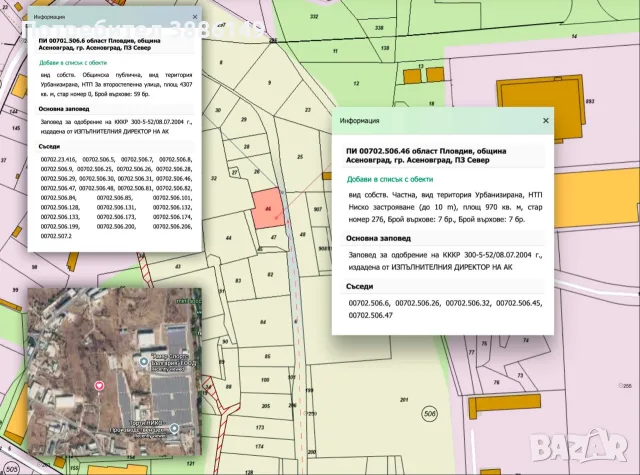Select parcel 43 on the map
640x475 pixels.
click(x=178, y=266)
